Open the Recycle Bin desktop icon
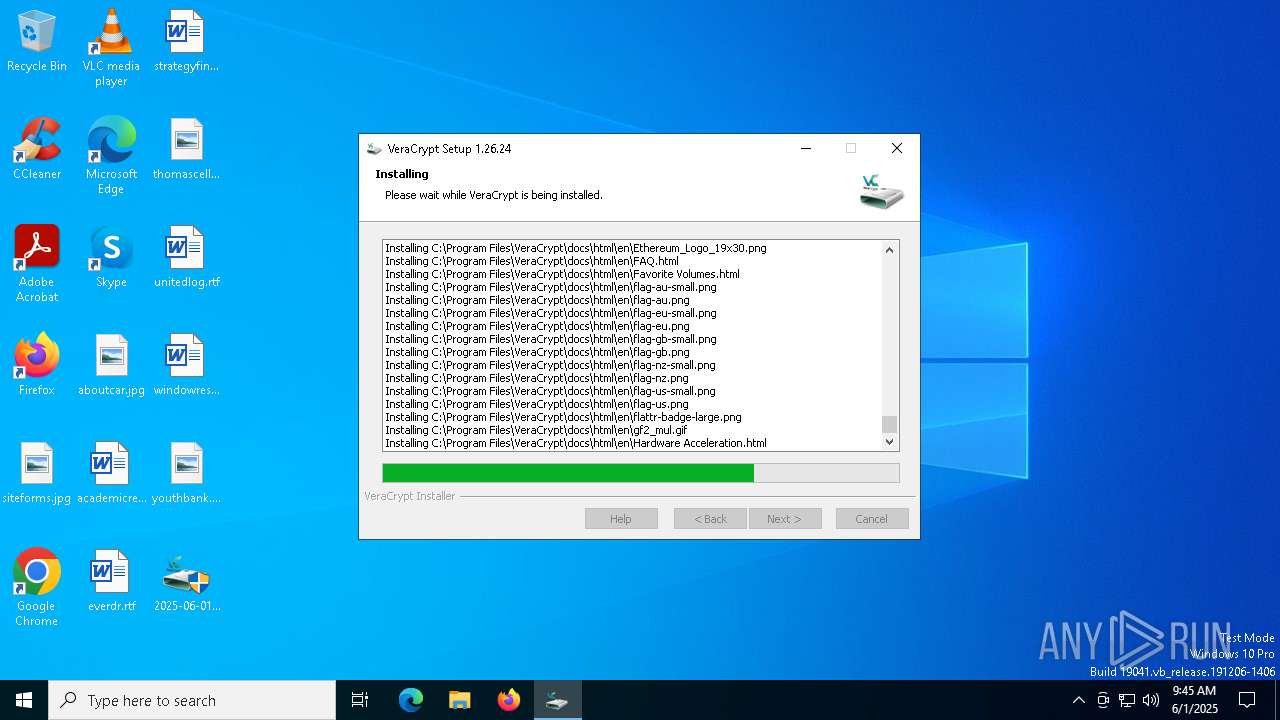The width and height of the screenshot is (1280, 720). click(x=37, y=42)
